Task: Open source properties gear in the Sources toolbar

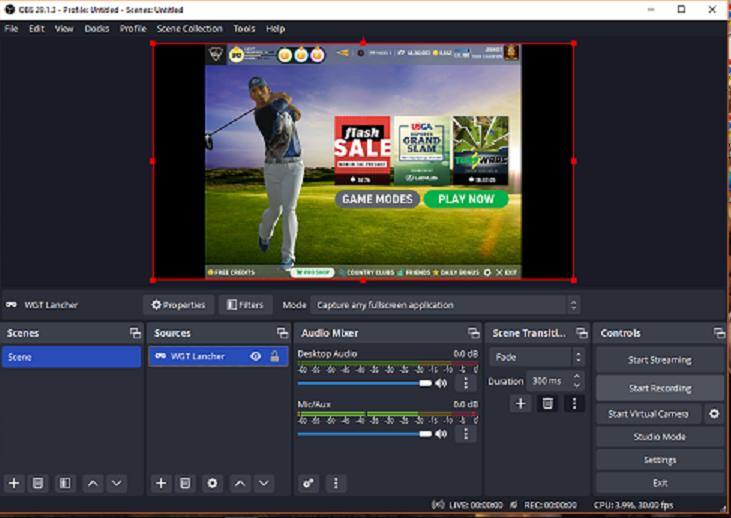Action: point(212,483)
